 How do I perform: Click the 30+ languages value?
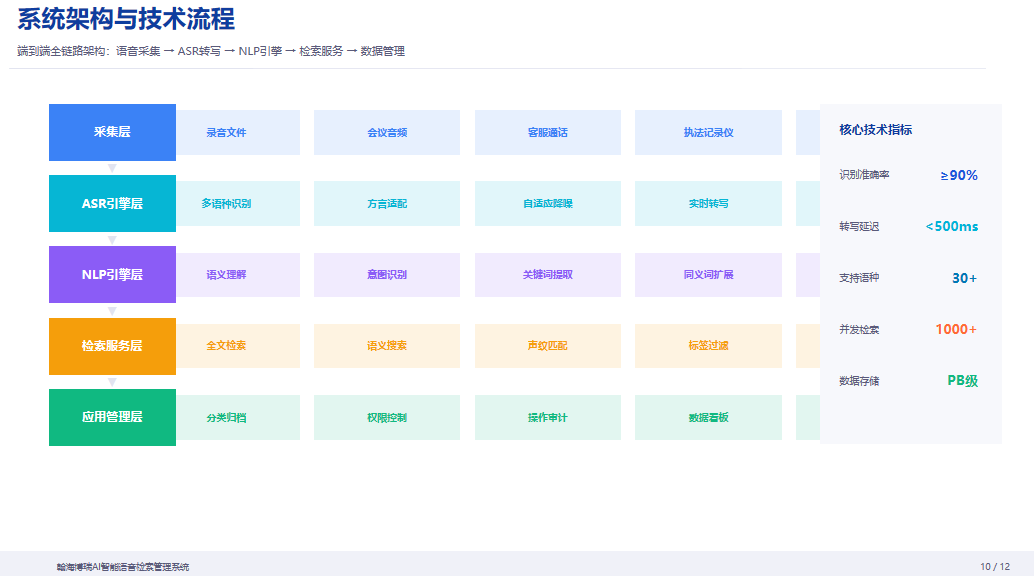(x=964, y=278)
